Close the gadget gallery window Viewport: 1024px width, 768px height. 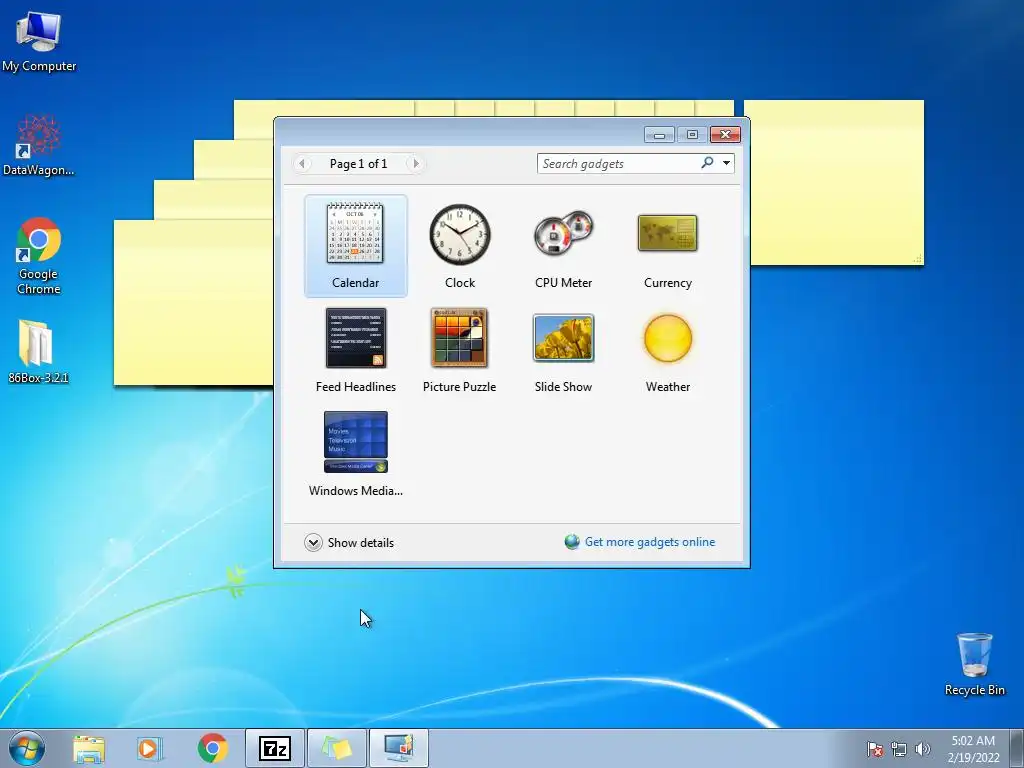pos(725,135)
